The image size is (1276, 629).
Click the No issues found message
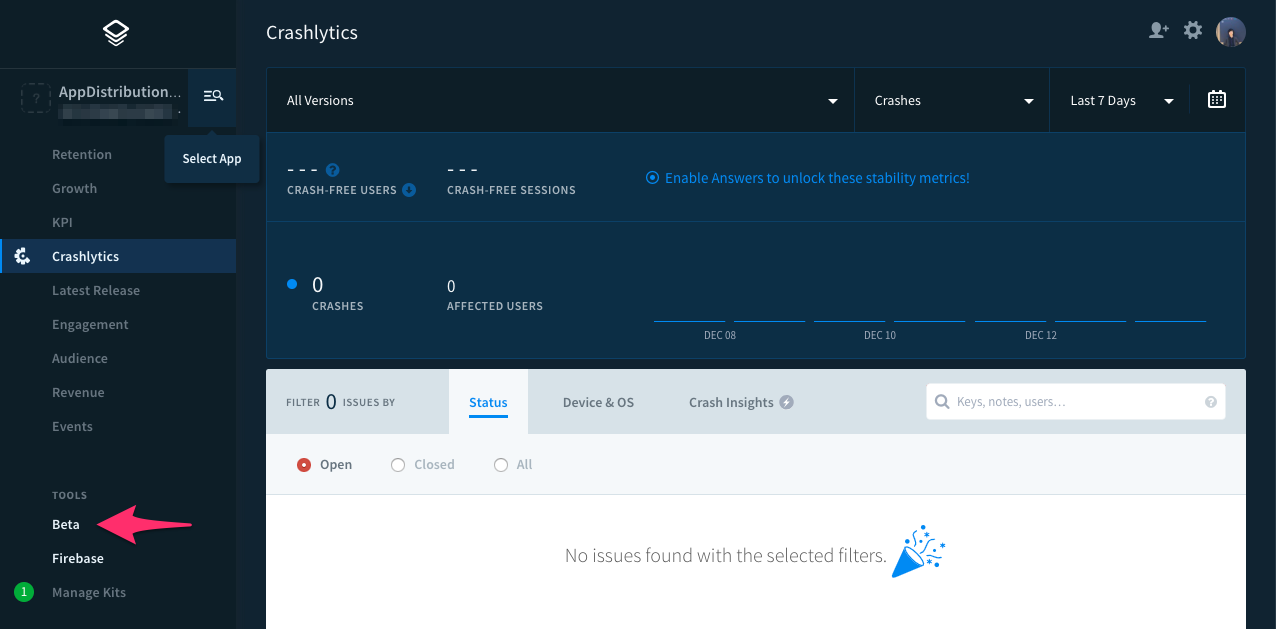[726, 555]
